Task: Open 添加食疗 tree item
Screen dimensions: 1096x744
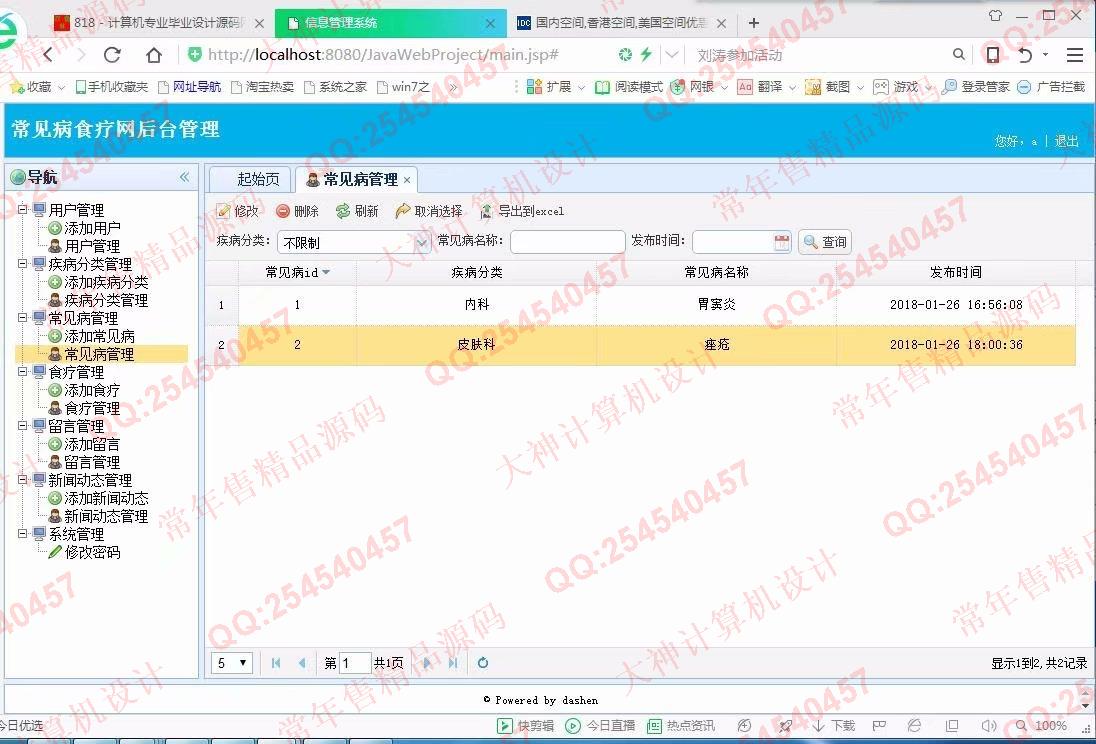Action: [85, 390]
